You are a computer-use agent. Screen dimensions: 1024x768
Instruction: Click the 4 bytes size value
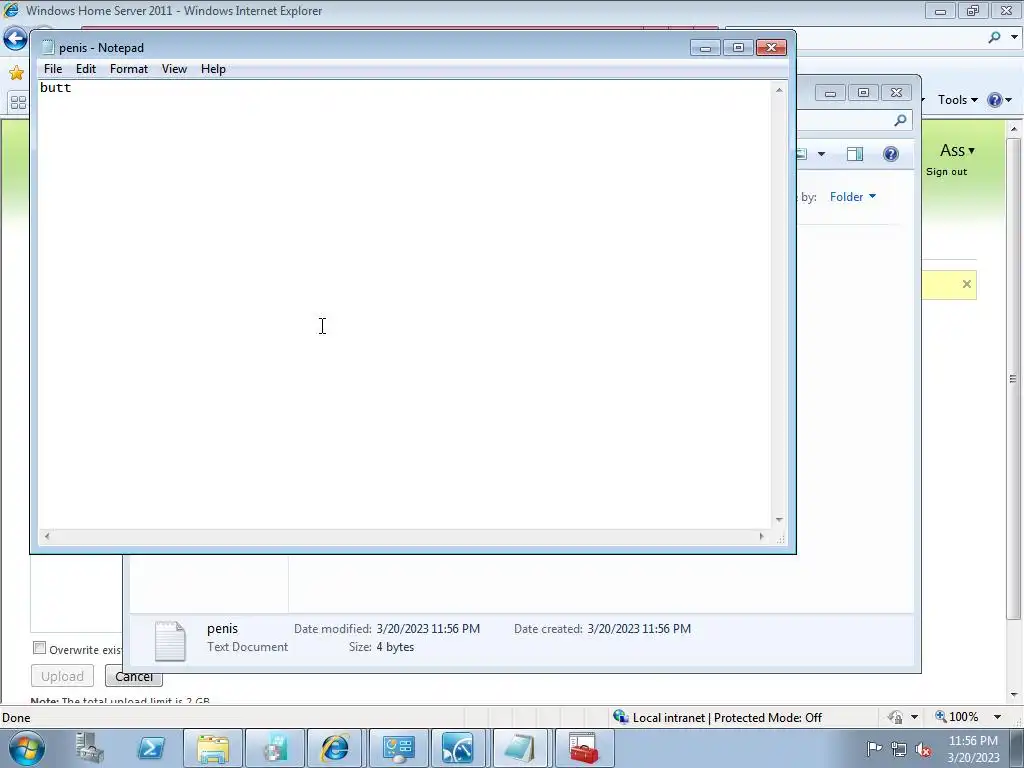(x=395, y=647)
